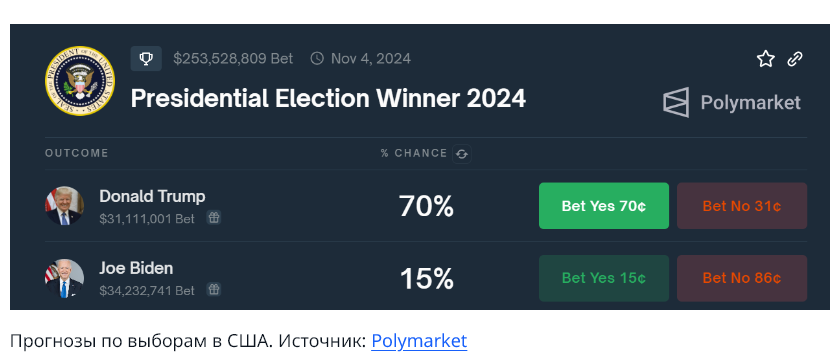Click Bet No 86¢ for Biden

742,278
